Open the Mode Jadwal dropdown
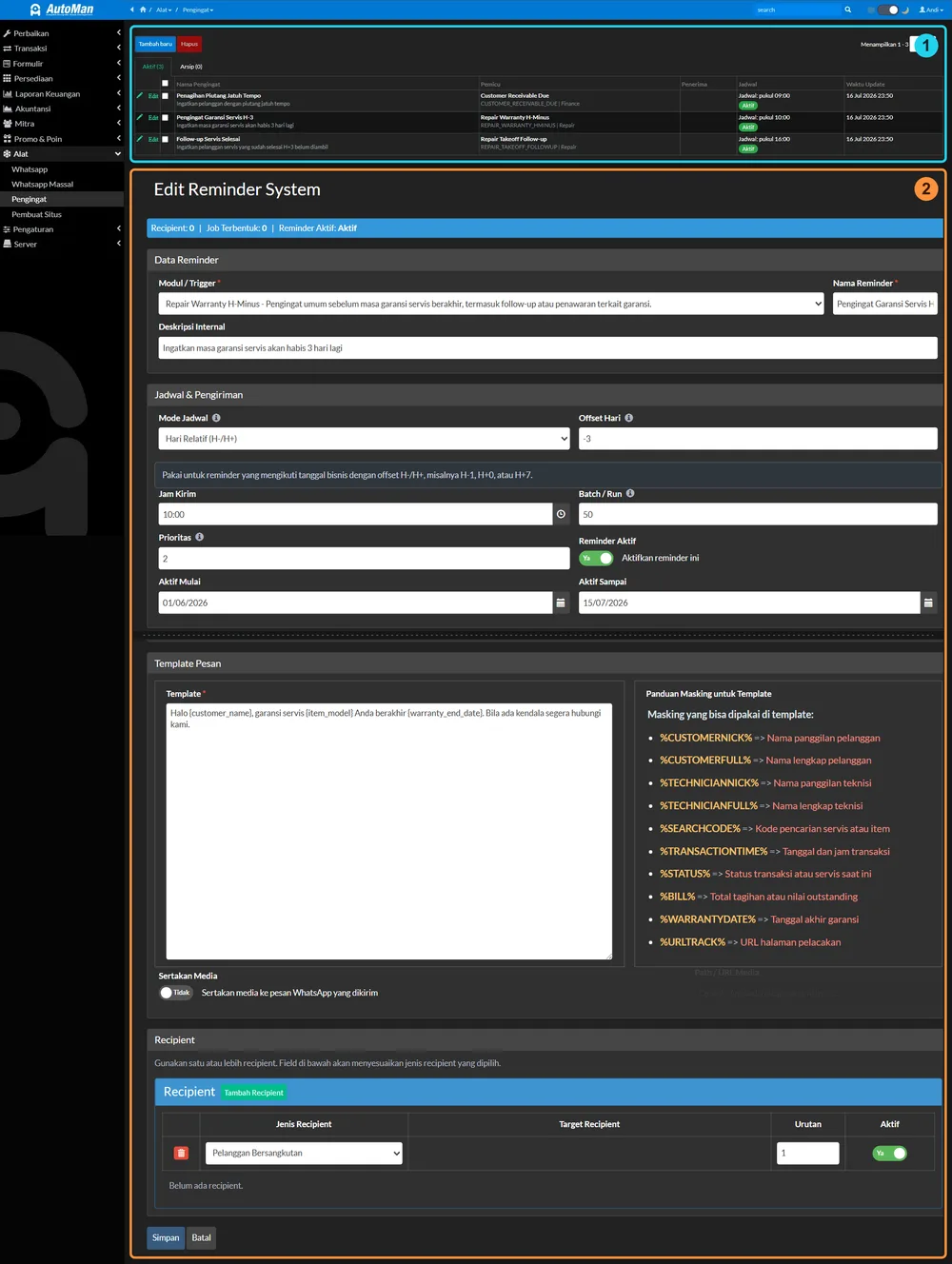Viewport: 952px width, 1264px height. pos(365,439)
